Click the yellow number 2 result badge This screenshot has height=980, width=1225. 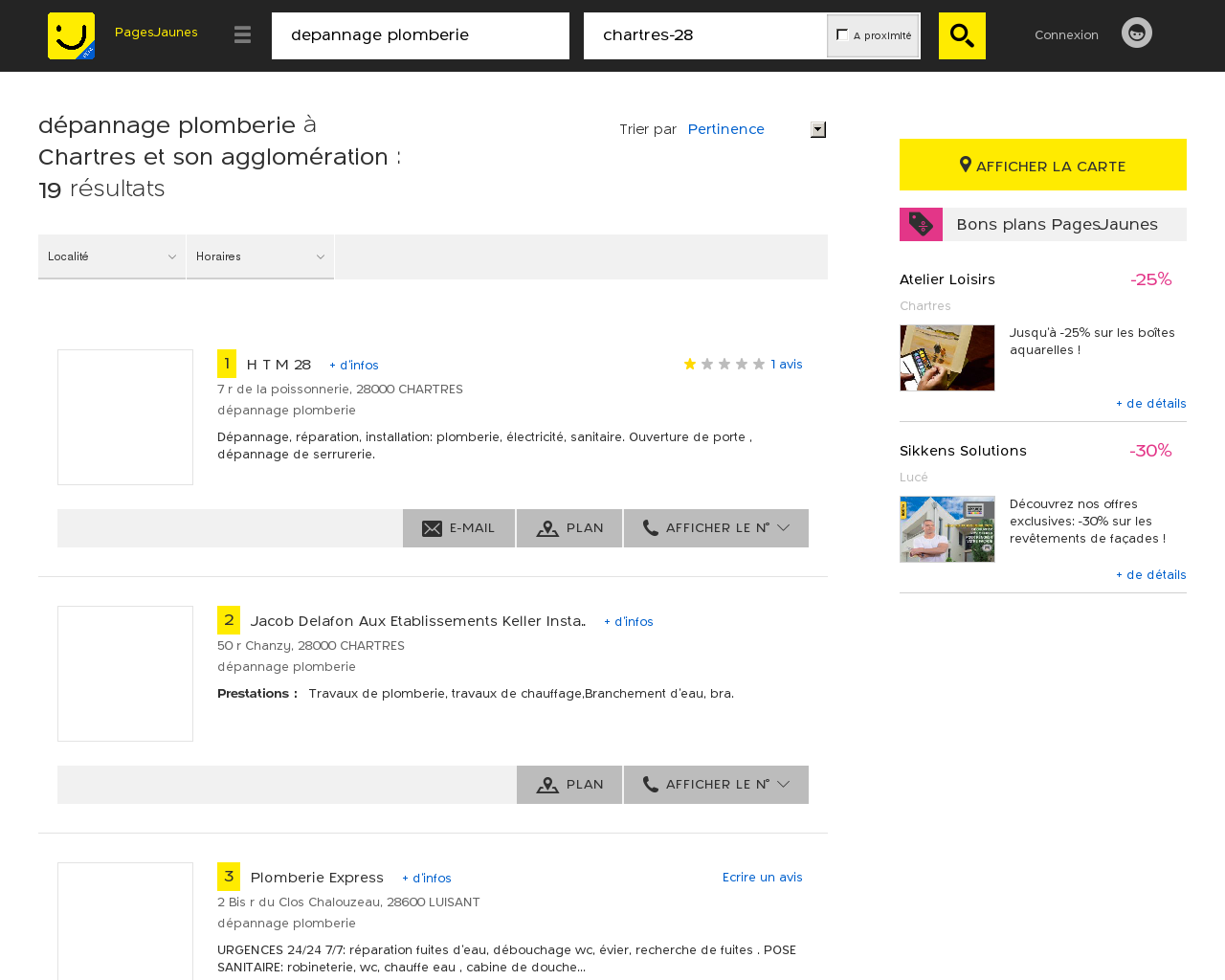coord(229,620)
